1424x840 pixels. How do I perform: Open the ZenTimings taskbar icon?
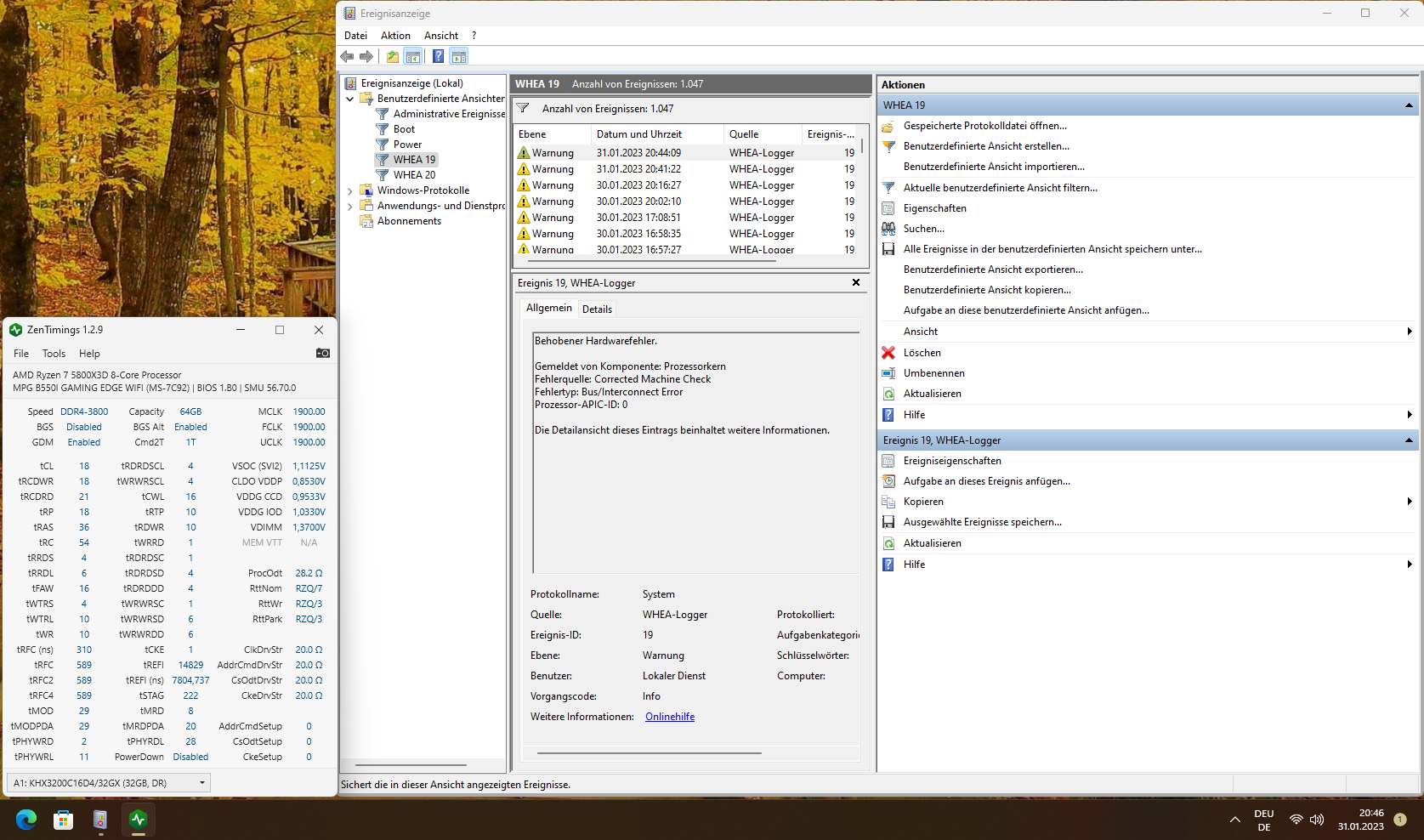point(138,820)
